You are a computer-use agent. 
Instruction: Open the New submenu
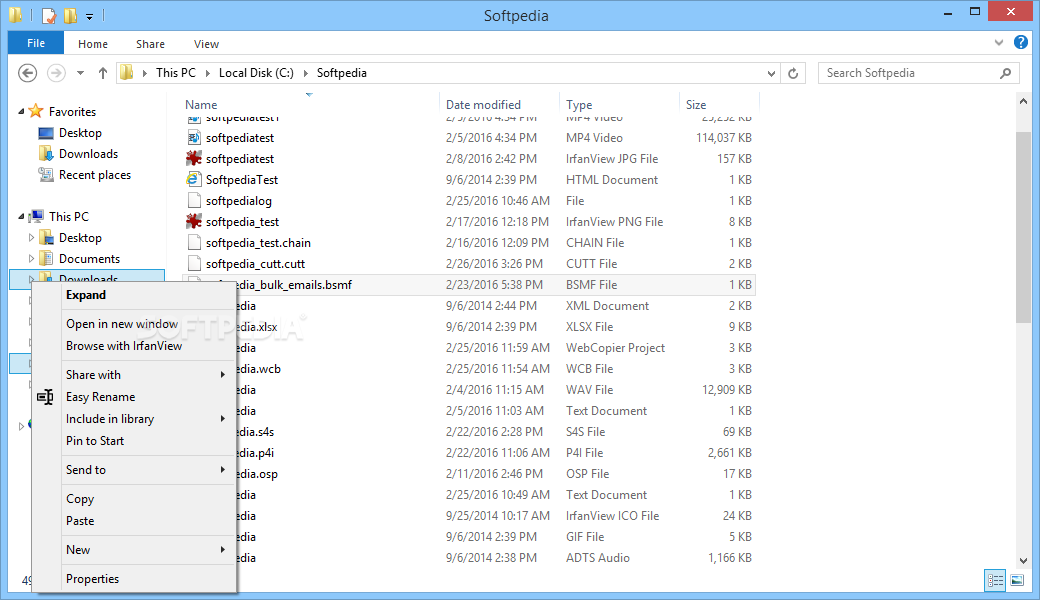135,550
